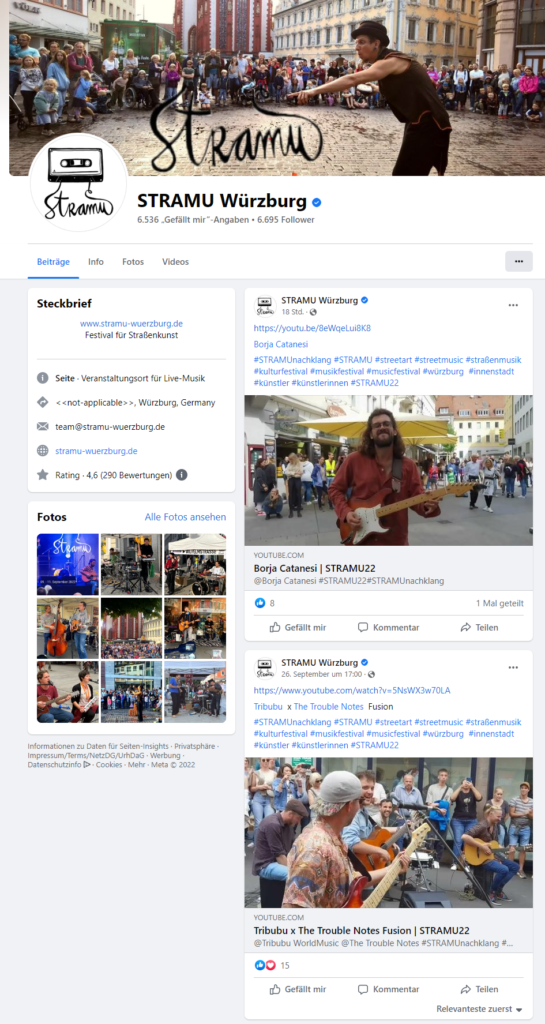Viewport: 545px width, 1024px height.
Task: Open www.stramu-wuerzburg.de link in Steckbrief
Action: 131,323
